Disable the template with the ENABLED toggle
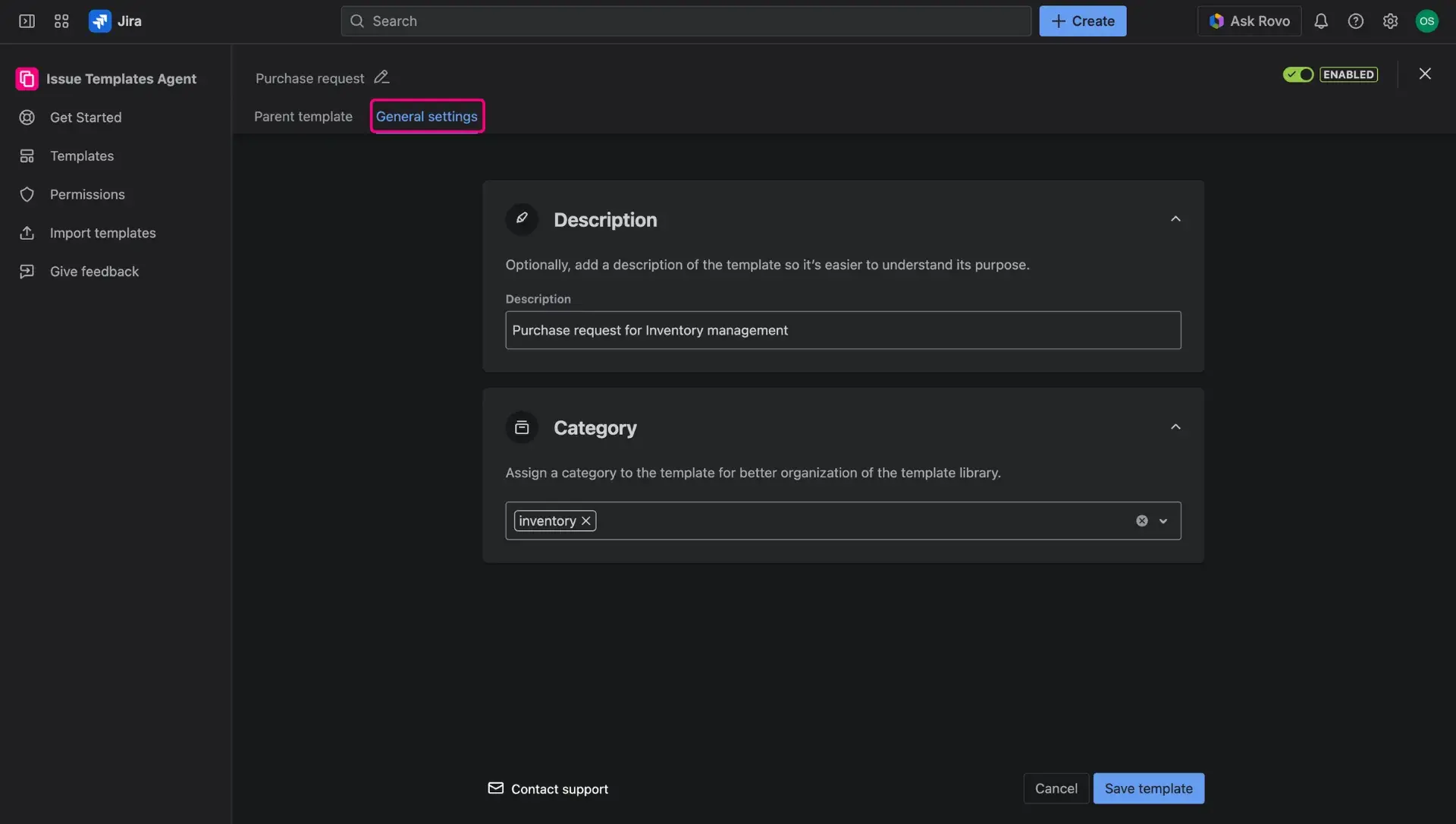1456x824 pixels. [x=1298, y=74]
